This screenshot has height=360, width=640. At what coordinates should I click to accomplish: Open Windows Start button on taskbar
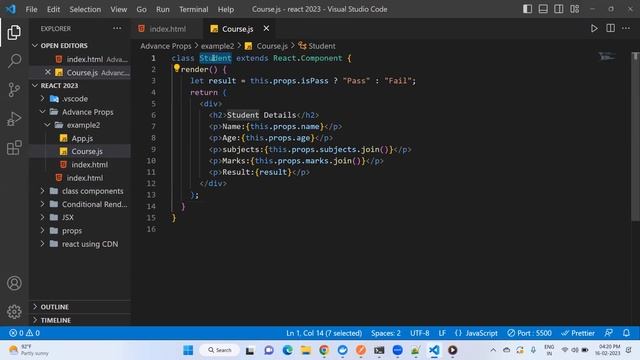[188, 350]
